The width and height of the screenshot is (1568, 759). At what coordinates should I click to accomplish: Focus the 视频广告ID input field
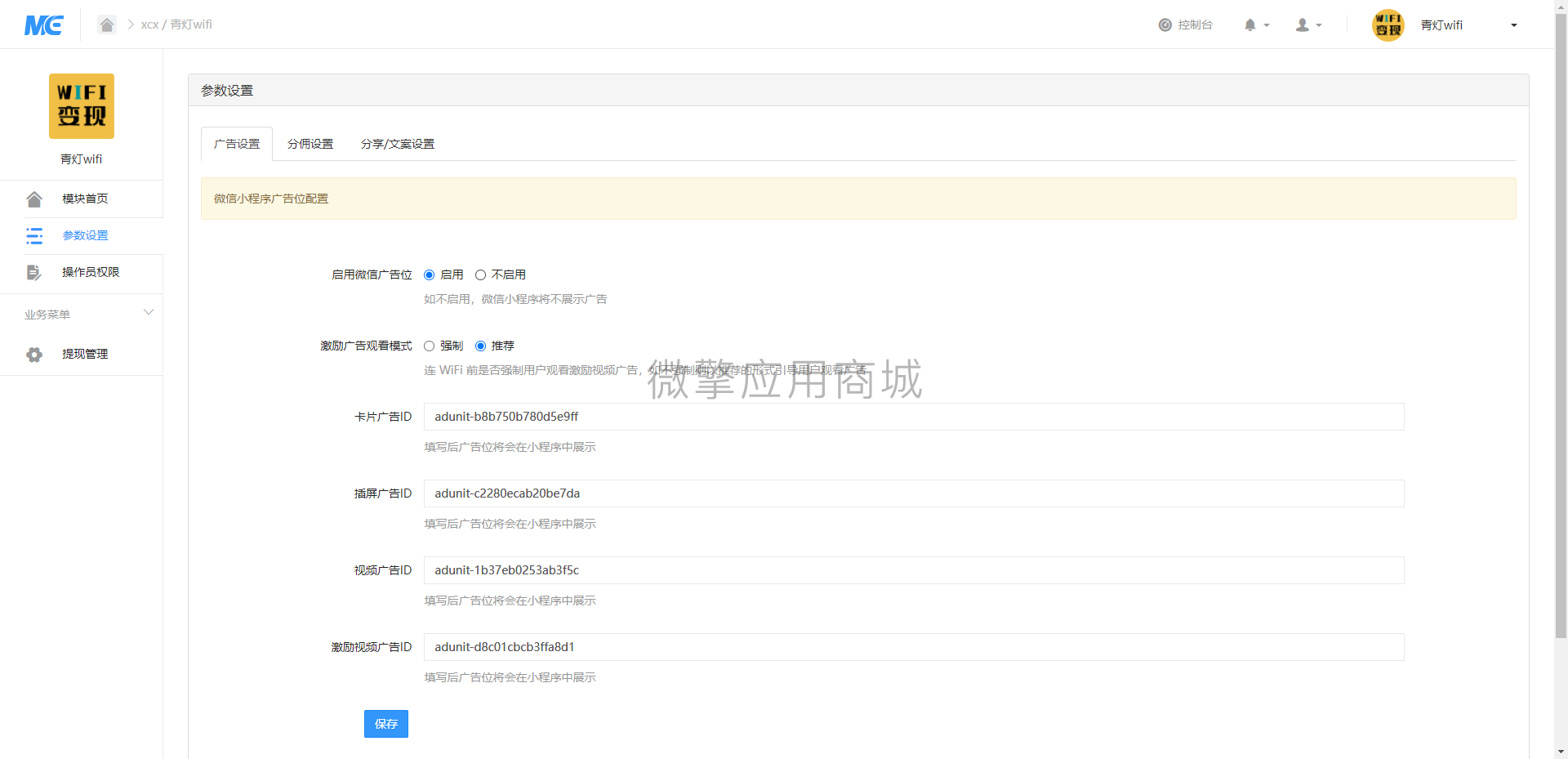coord(914,570)
